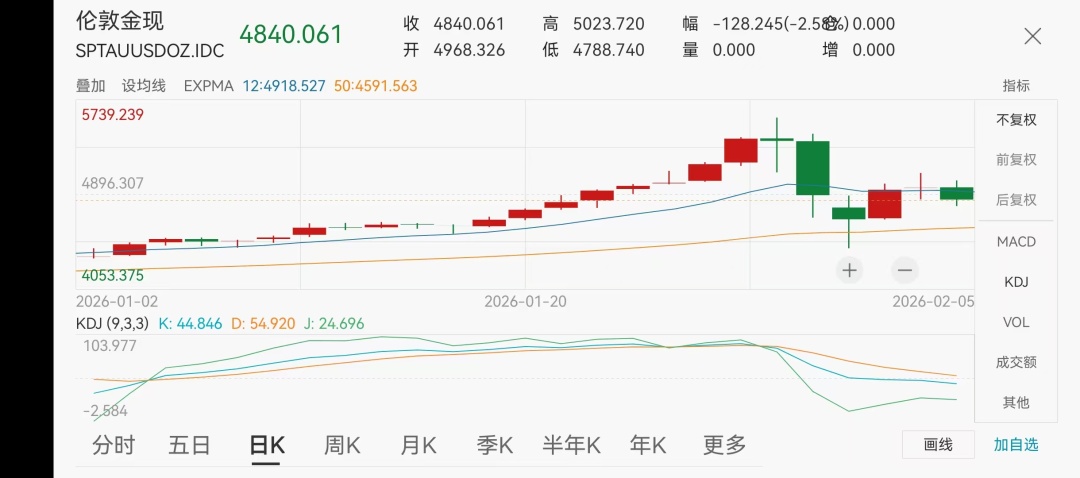Switch indicator to KDJ
The image size is (1080, 478).
pyautogui.click(x=1016, y=283)
